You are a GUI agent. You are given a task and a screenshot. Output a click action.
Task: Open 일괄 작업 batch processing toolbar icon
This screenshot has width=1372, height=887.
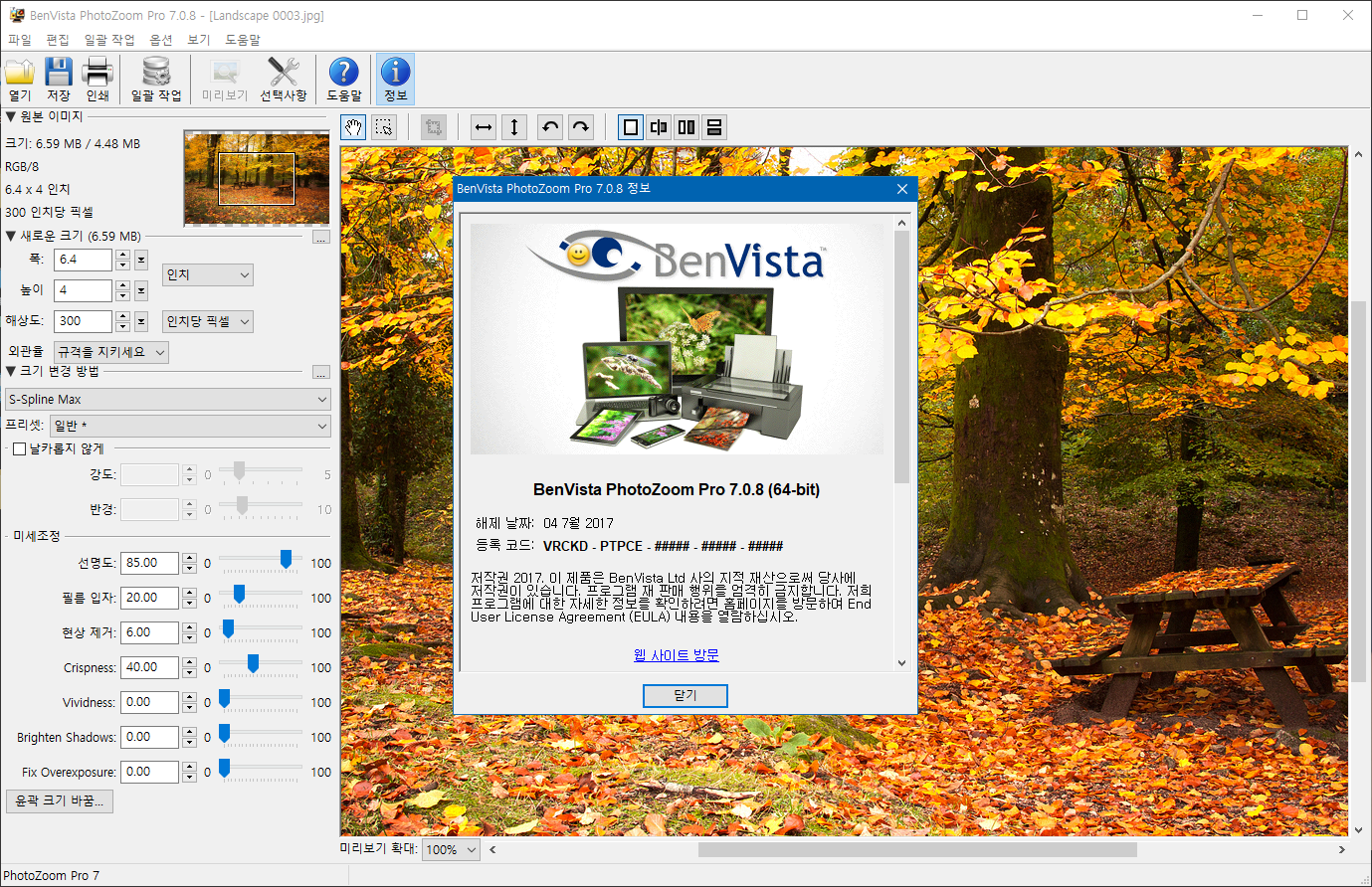(x=156, y=79)
